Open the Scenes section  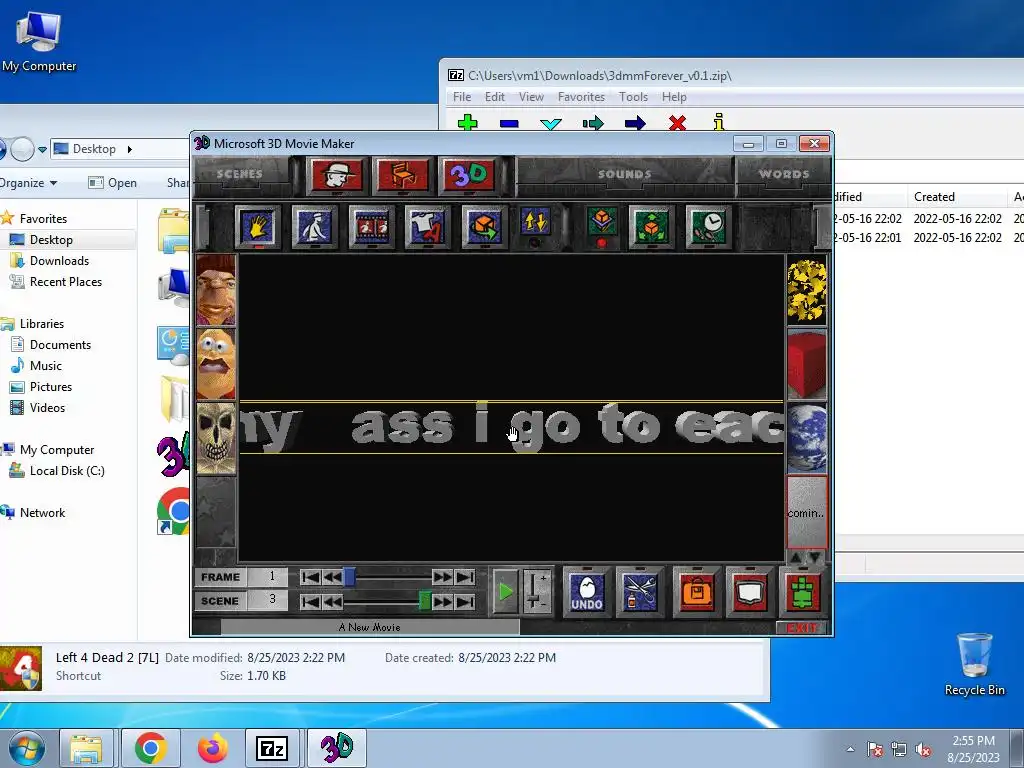pos(240,174)
